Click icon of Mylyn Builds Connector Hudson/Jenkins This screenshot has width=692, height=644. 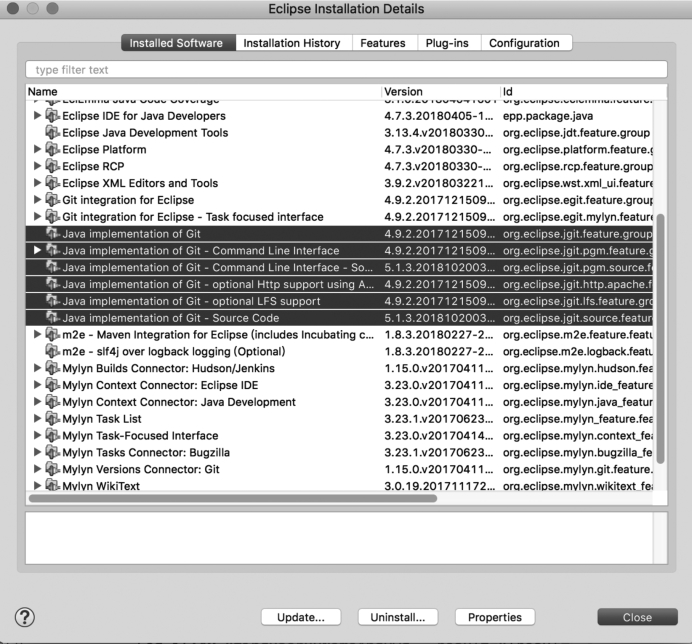point(53,368)
